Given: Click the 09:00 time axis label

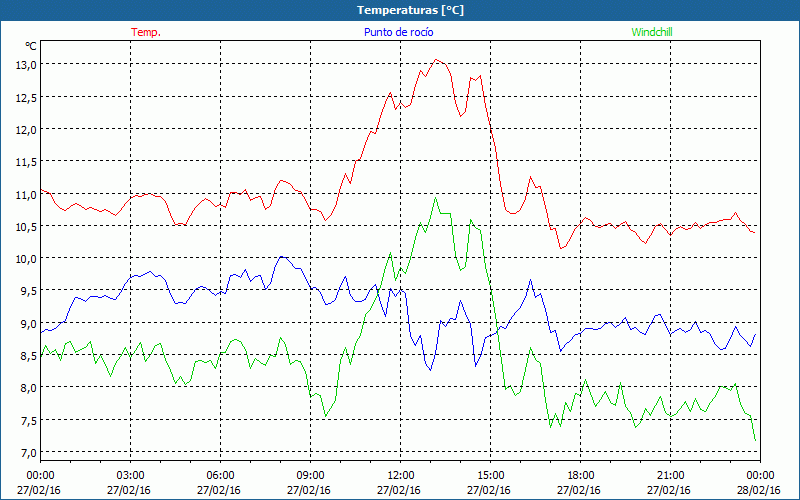Looking at the screenshot, I should tap(310, 476).
